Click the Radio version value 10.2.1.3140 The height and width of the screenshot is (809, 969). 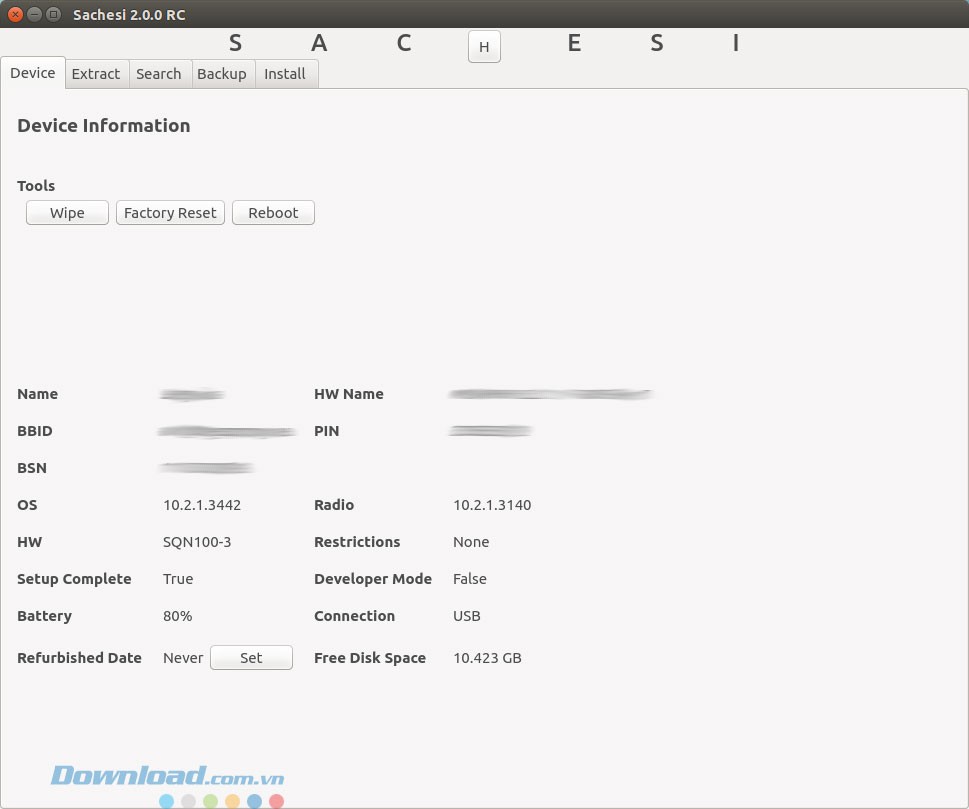coord(492,505)
